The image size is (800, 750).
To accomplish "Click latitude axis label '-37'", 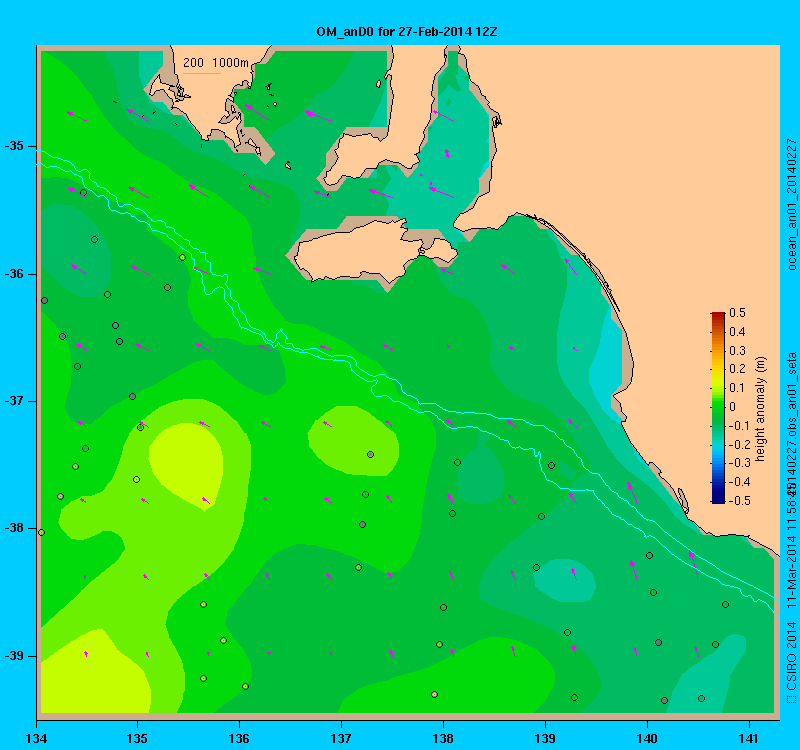I will (14, 401).
